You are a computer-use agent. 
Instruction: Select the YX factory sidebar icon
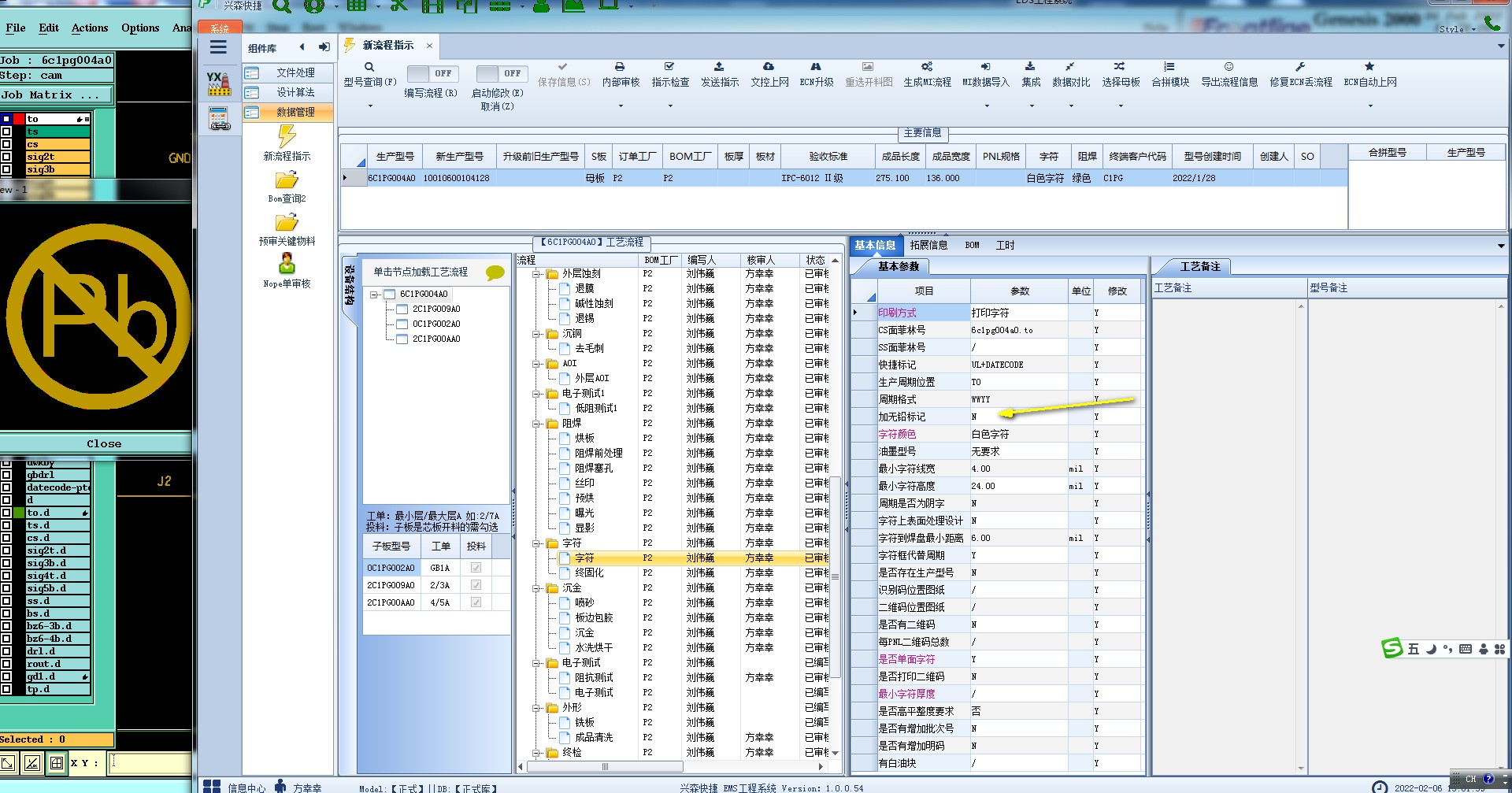pos(219,83)
